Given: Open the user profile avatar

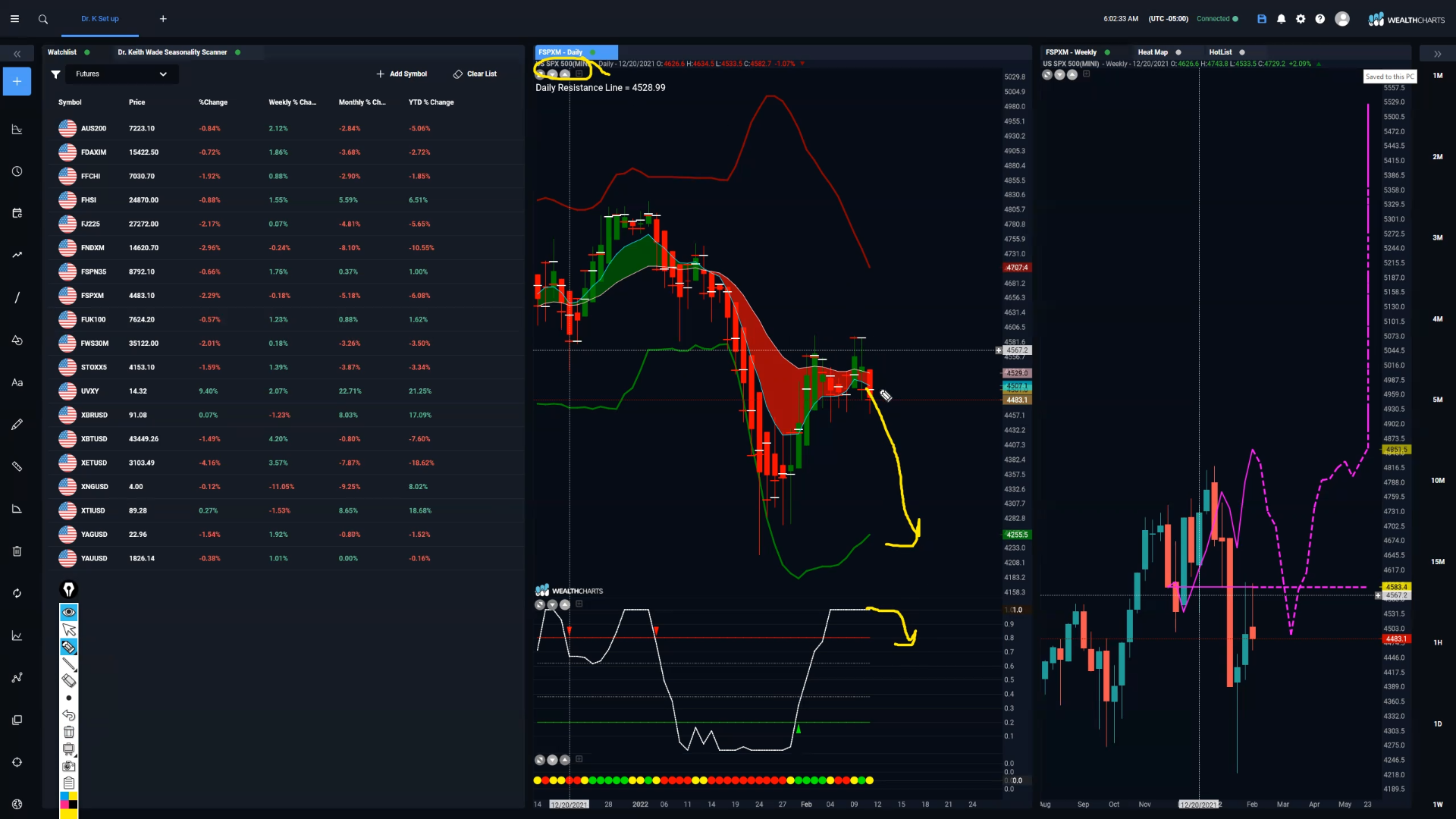Looking at the screenshot, I should tap(1342, 19).
